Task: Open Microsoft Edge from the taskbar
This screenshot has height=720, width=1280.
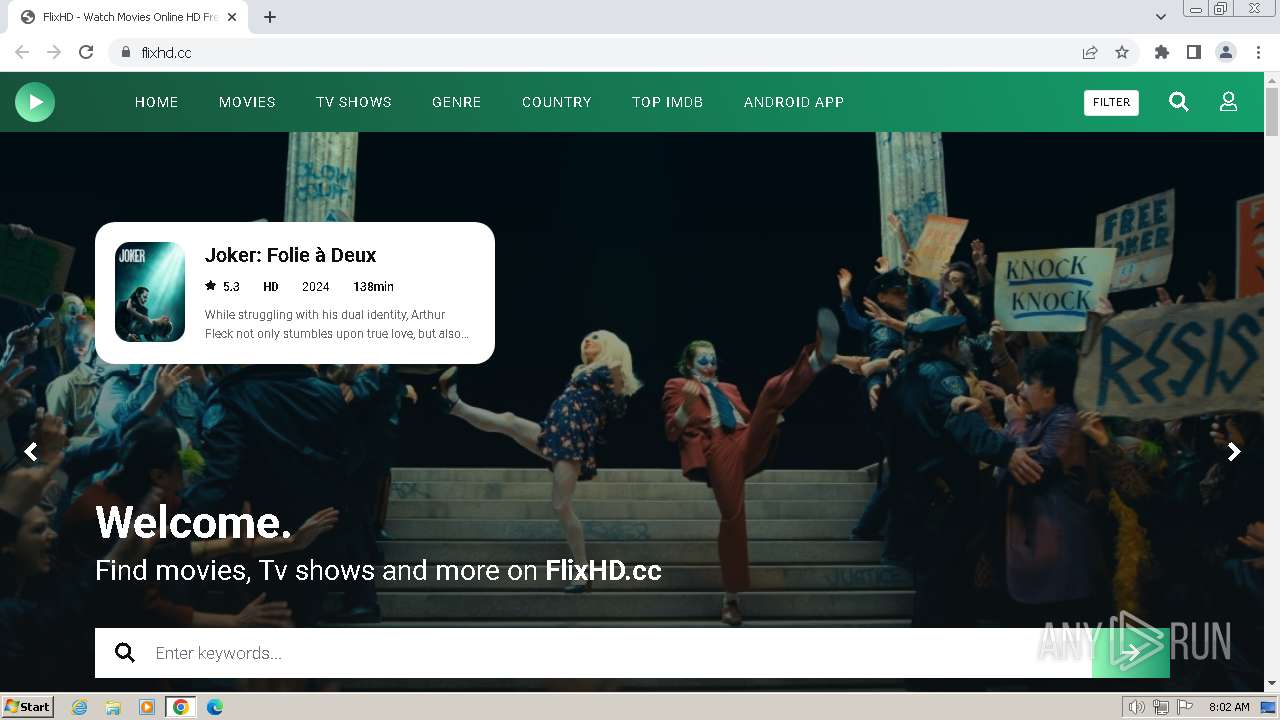Action: pos(215,707)
